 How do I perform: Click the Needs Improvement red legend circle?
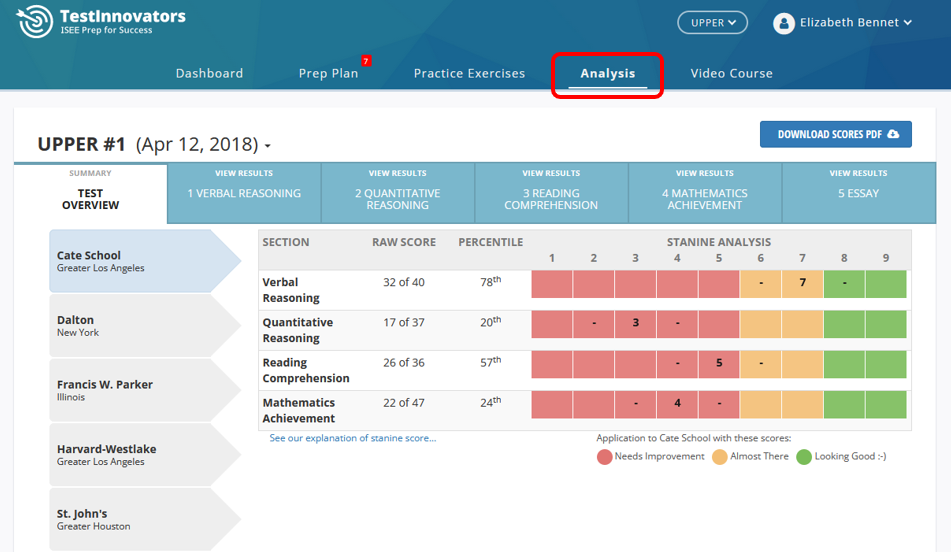pos(604,457)
